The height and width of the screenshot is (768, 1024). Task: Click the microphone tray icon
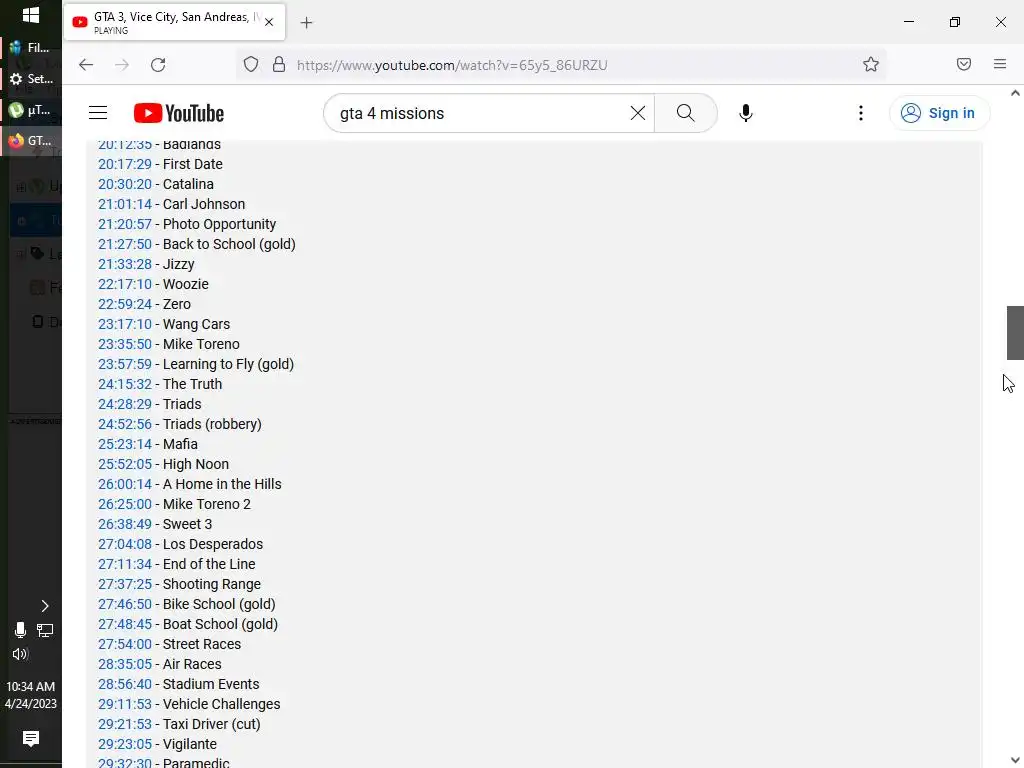click(20, 630)
